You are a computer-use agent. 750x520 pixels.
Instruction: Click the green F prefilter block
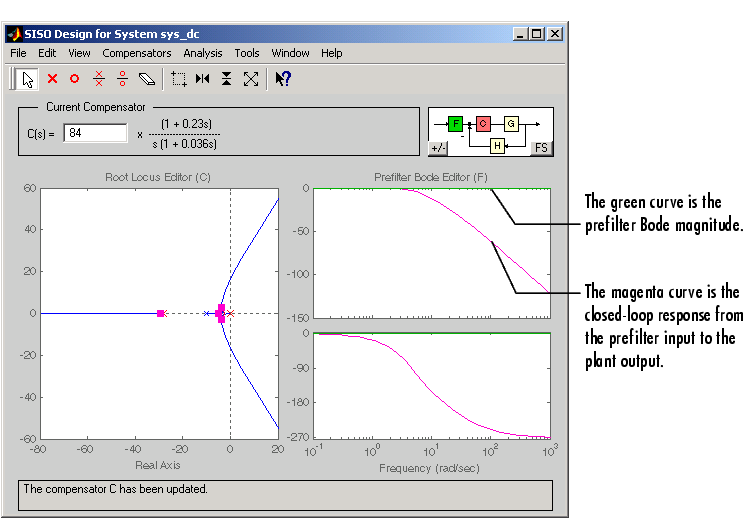point(456,124)
